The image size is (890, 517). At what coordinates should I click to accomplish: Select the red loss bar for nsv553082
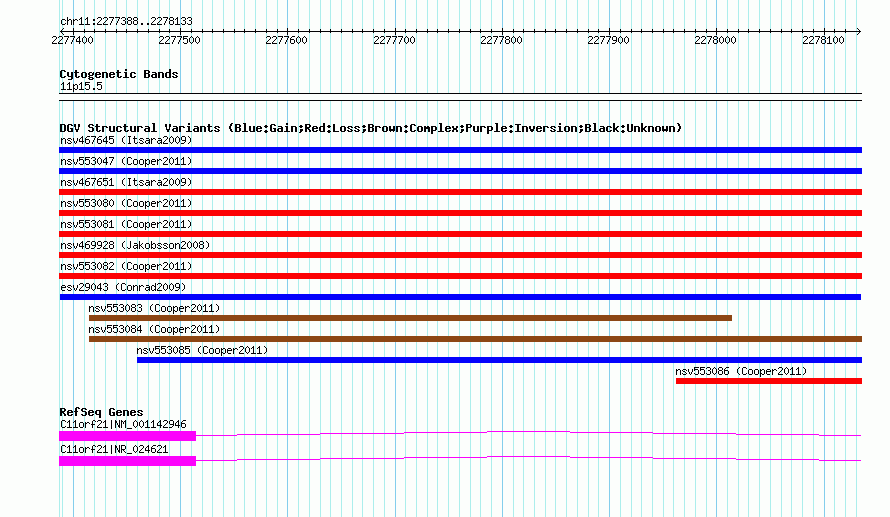460,276
